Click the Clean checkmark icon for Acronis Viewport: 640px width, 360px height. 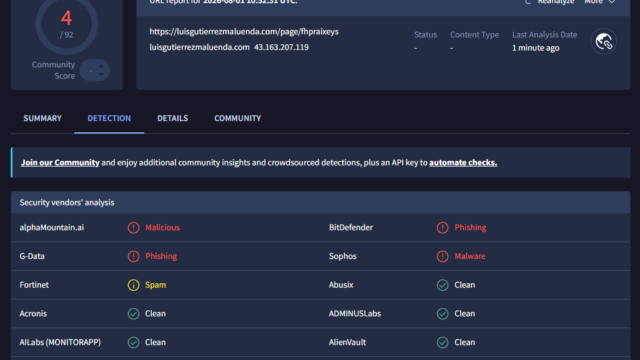coord(133,313)
